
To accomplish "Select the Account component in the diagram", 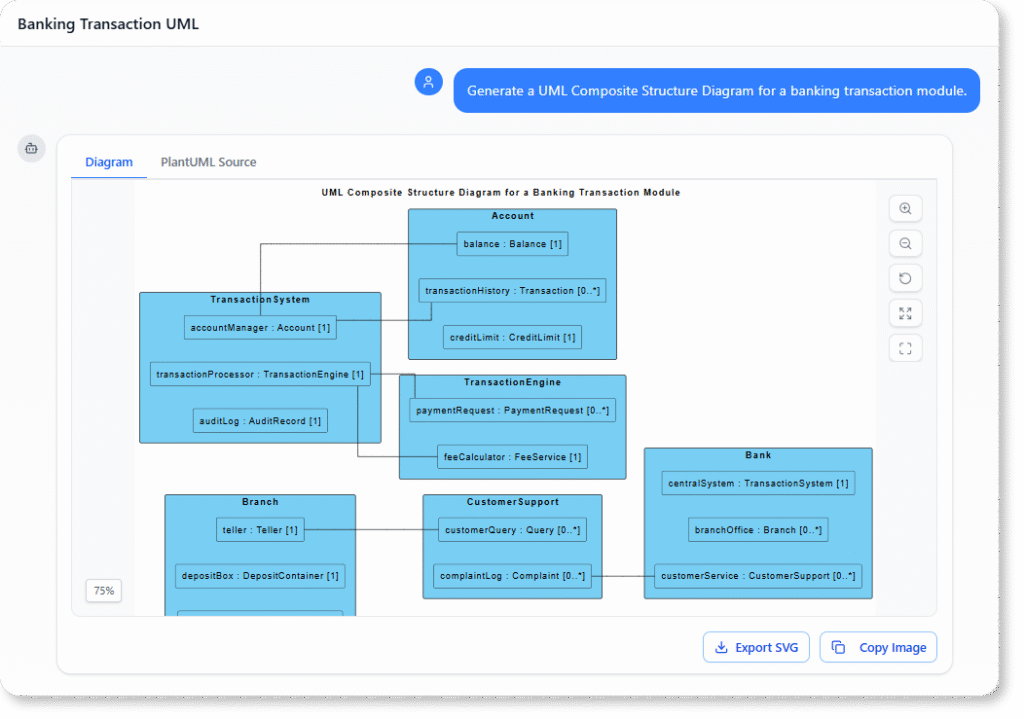I will click(x=512, y=215).
